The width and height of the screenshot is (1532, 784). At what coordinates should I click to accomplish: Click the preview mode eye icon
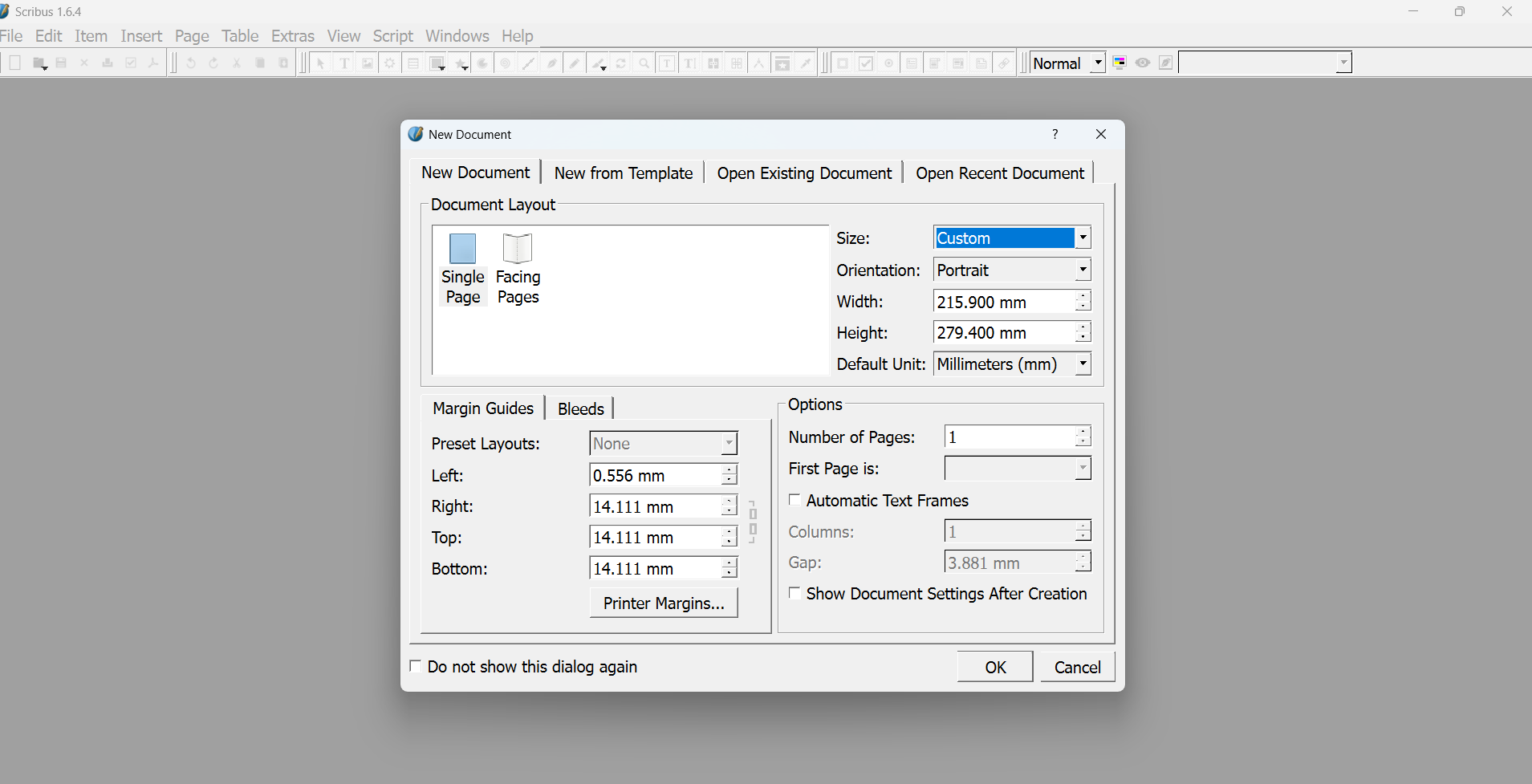click(x=1143, y=63)
